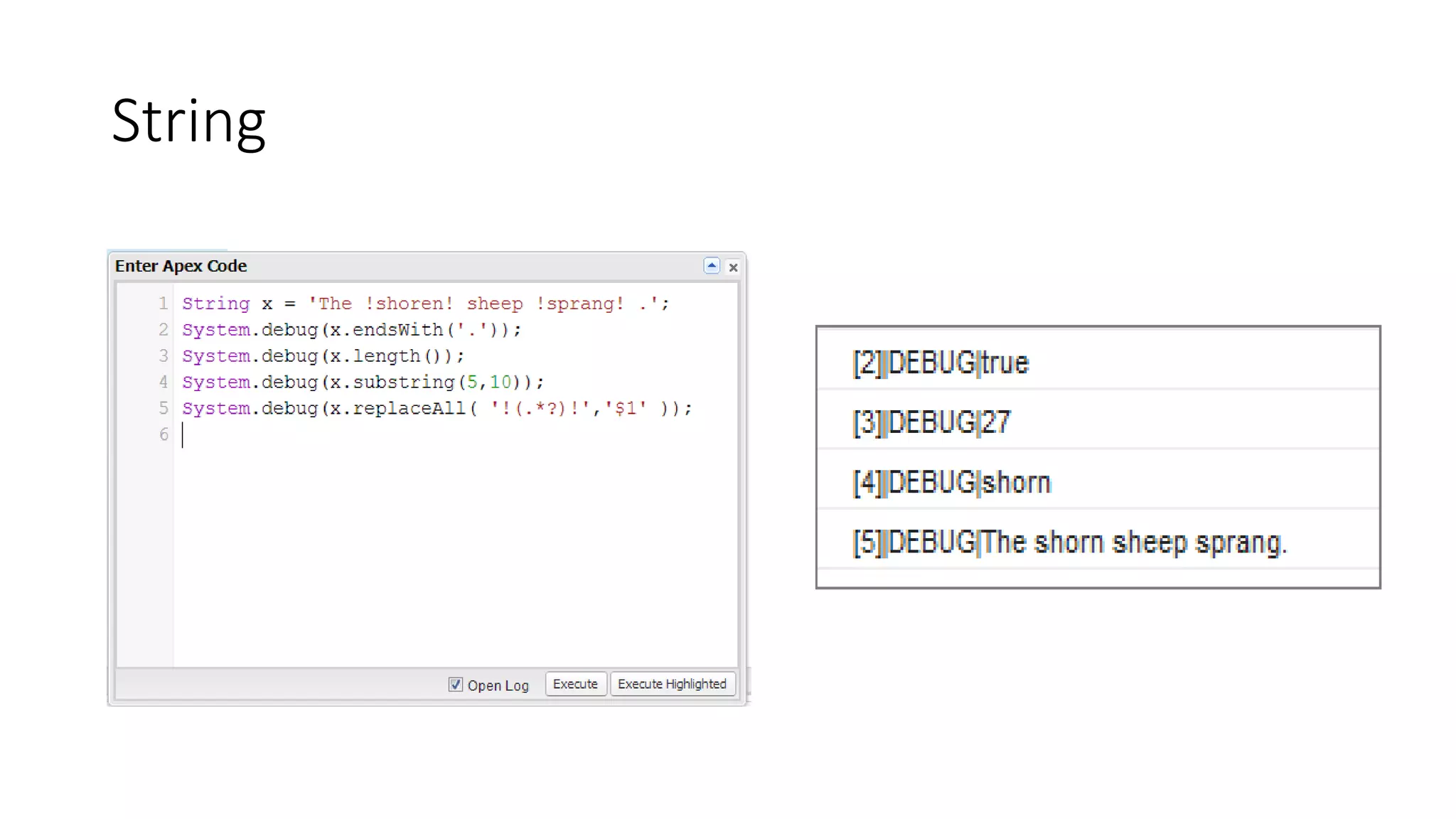Toggle the Open Log checkbox
The height and width of the screenshot is (819, 1456).
(x=456, y=685)
